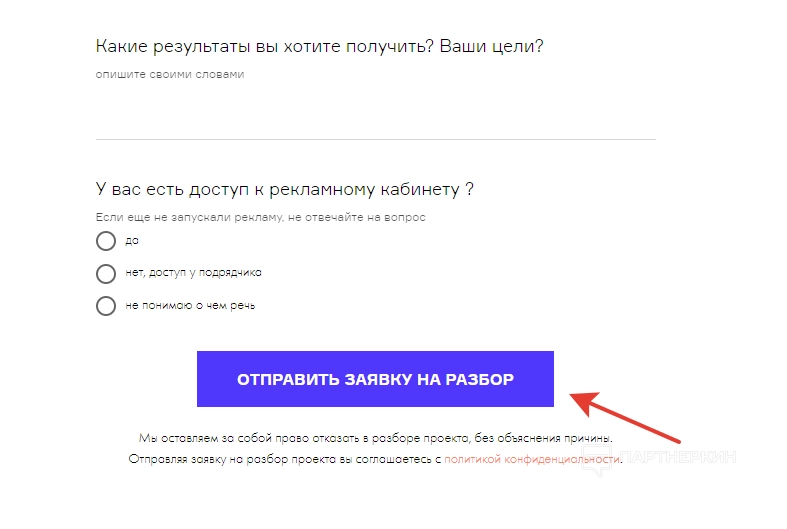Click placeholder "опишите своими словами"
Image resolution: width=787 pixels, height=529 pixels.
click(170, 74)
